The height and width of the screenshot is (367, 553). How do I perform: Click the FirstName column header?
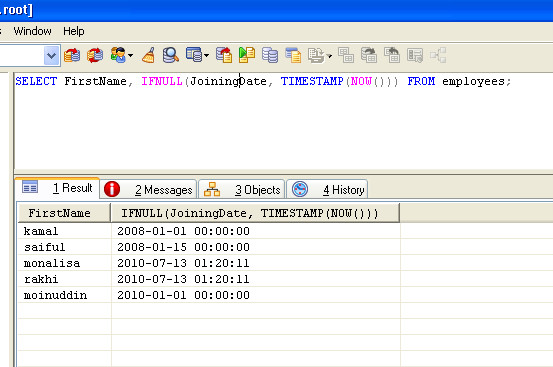pos(65,213)
